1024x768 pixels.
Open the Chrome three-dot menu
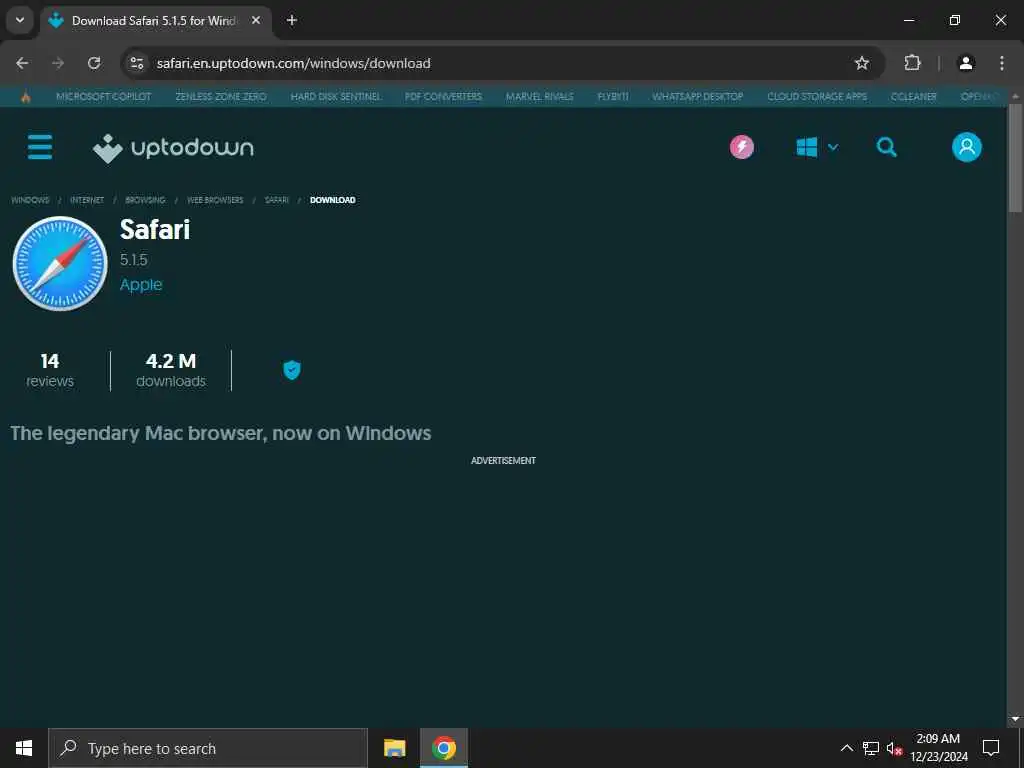pyautogui.click(x=1002, y=63)
